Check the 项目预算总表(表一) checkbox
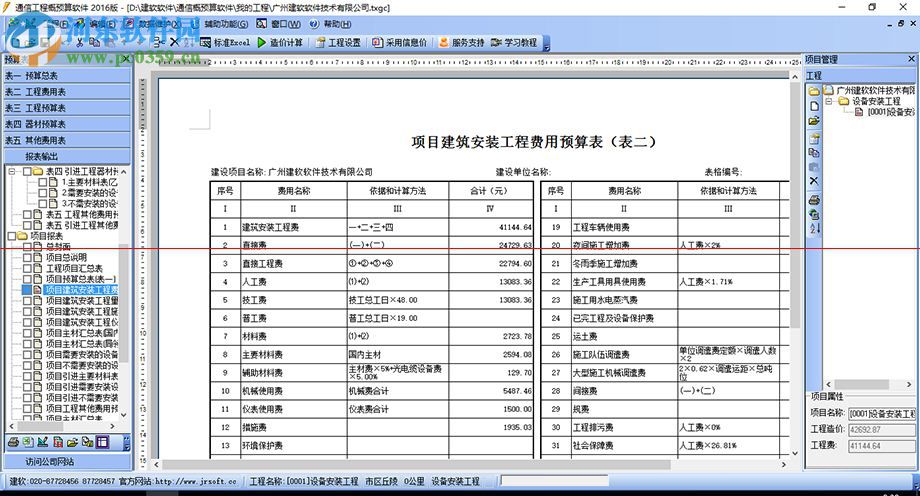920x496 pixels. pos(27,279)
